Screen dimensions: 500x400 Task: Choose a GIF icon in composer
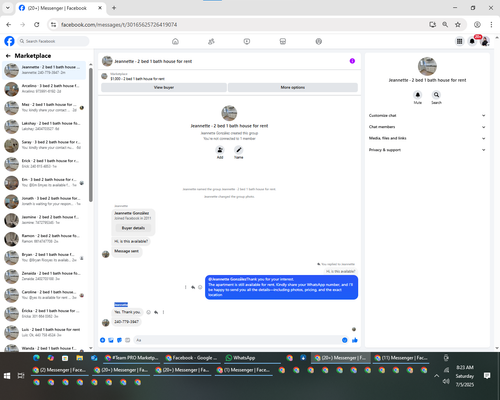coord(127,340)
